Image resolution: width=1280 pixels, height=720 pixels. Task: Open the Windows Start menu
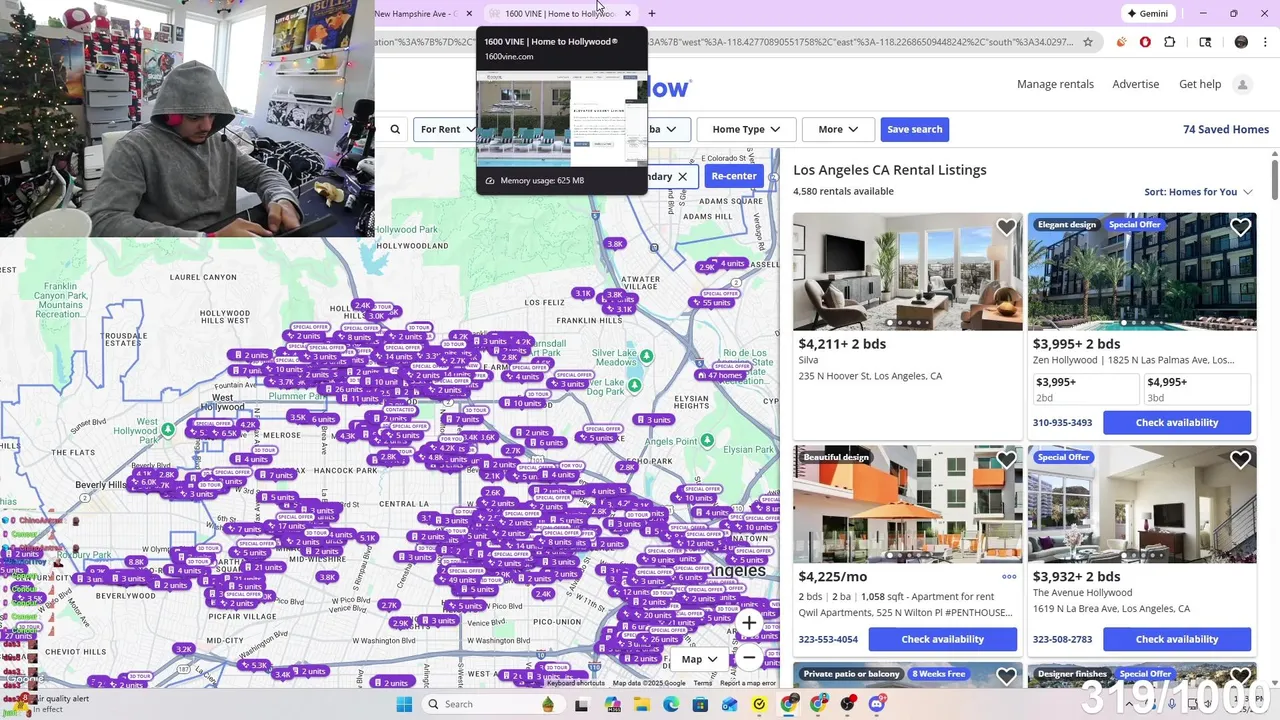pos(404,705)
